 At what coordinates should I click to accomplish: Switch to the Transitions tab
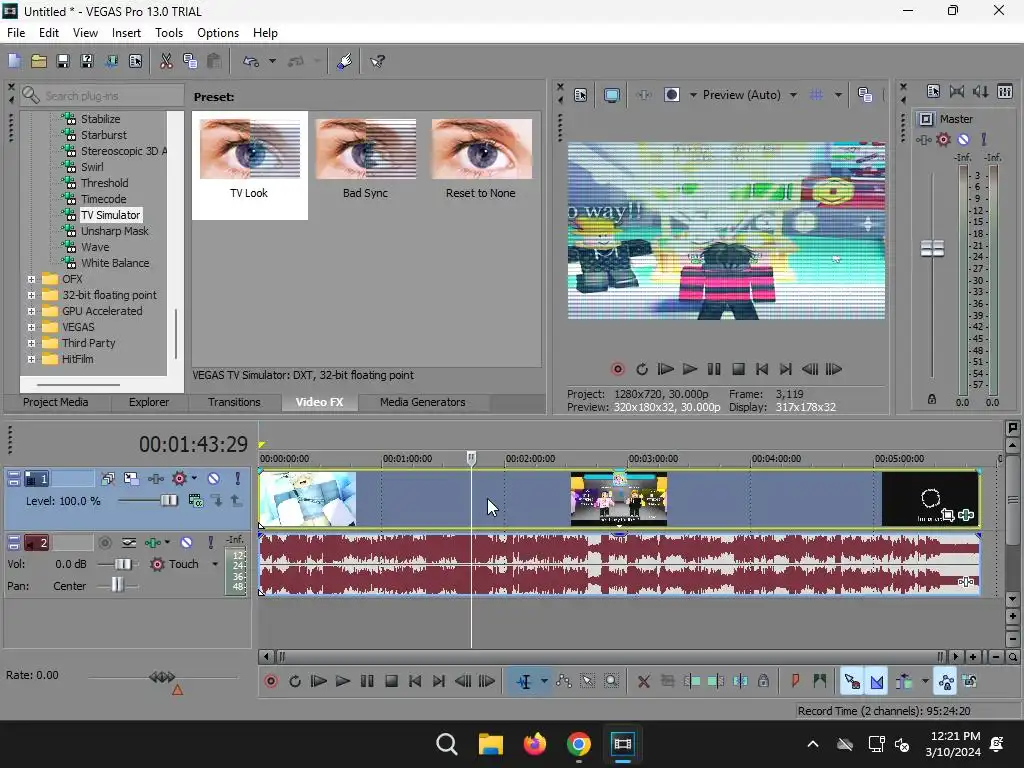point(234,402)
